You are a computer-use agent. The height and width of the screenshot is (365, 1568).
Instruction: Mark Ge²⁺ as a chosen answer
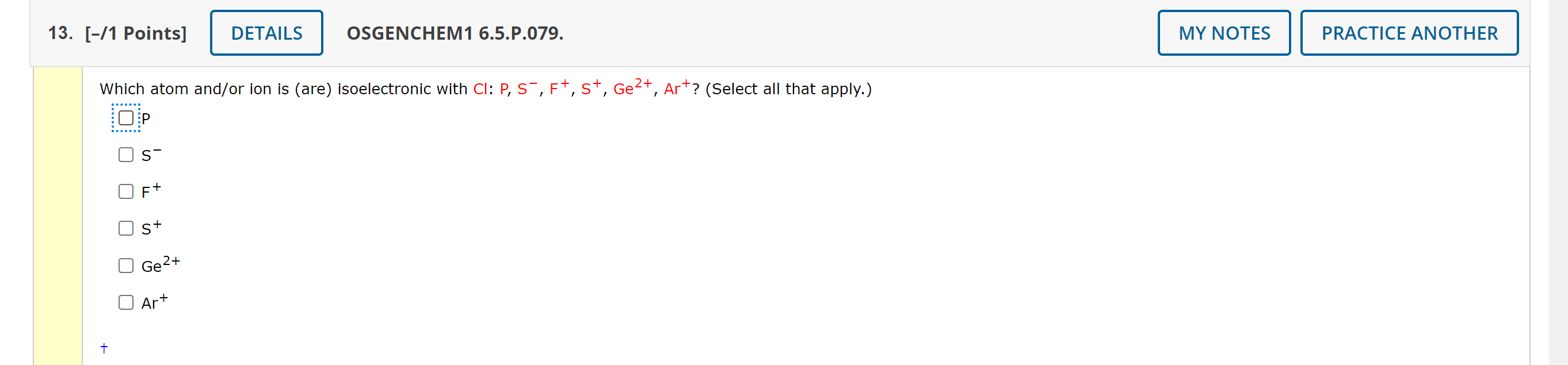pyautogui.click(x=125, y=264)
